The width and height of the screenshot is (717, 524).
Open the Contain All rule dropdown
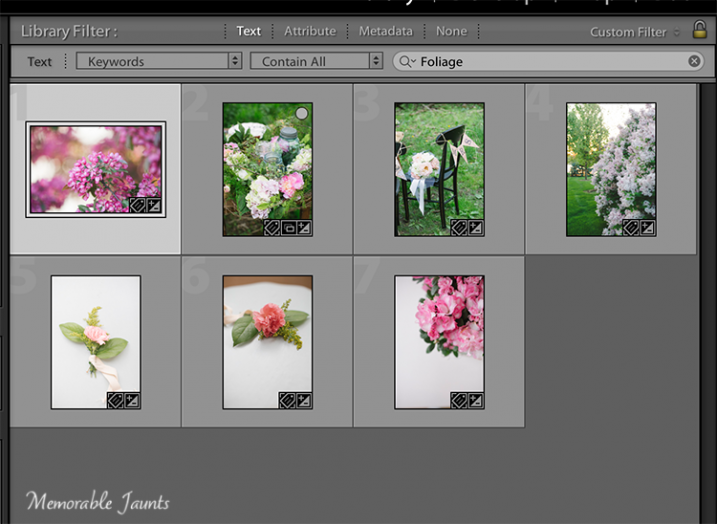[x=316, y=61]
